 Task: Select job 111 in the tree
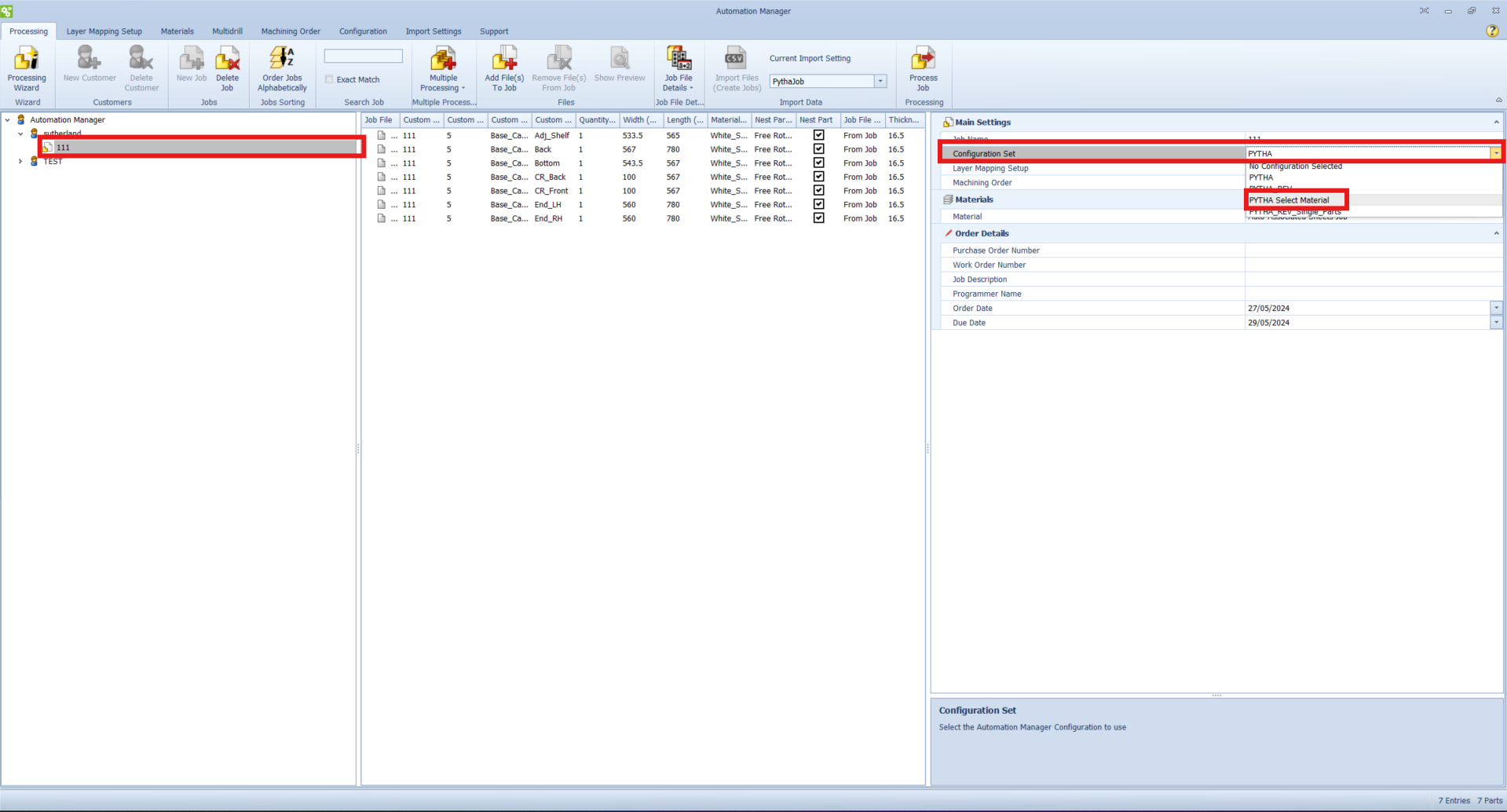201,147
